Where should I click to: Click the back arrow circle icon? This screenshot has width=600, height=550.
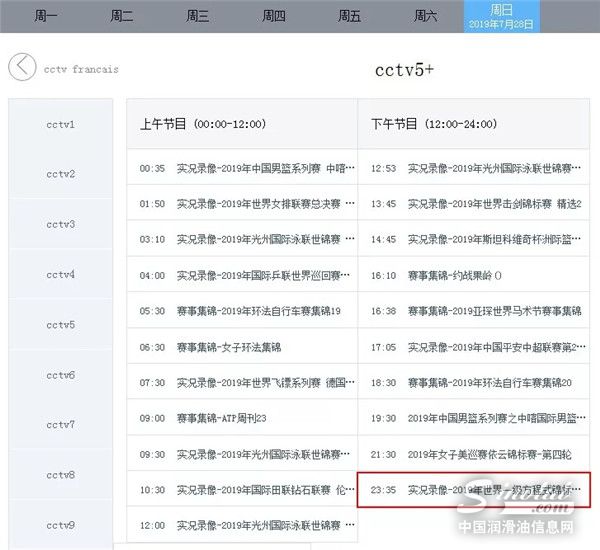22,68
